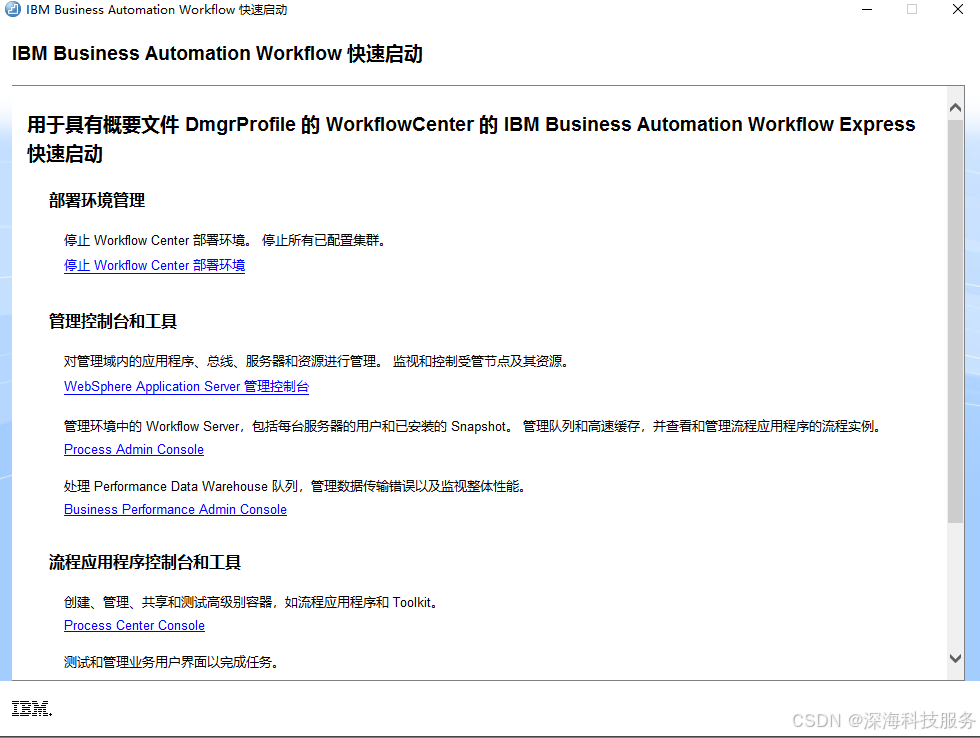Click the IBM Business Automation Workflow title bar icon
This screenshot has width=980, height=738.
pos(12,9)
